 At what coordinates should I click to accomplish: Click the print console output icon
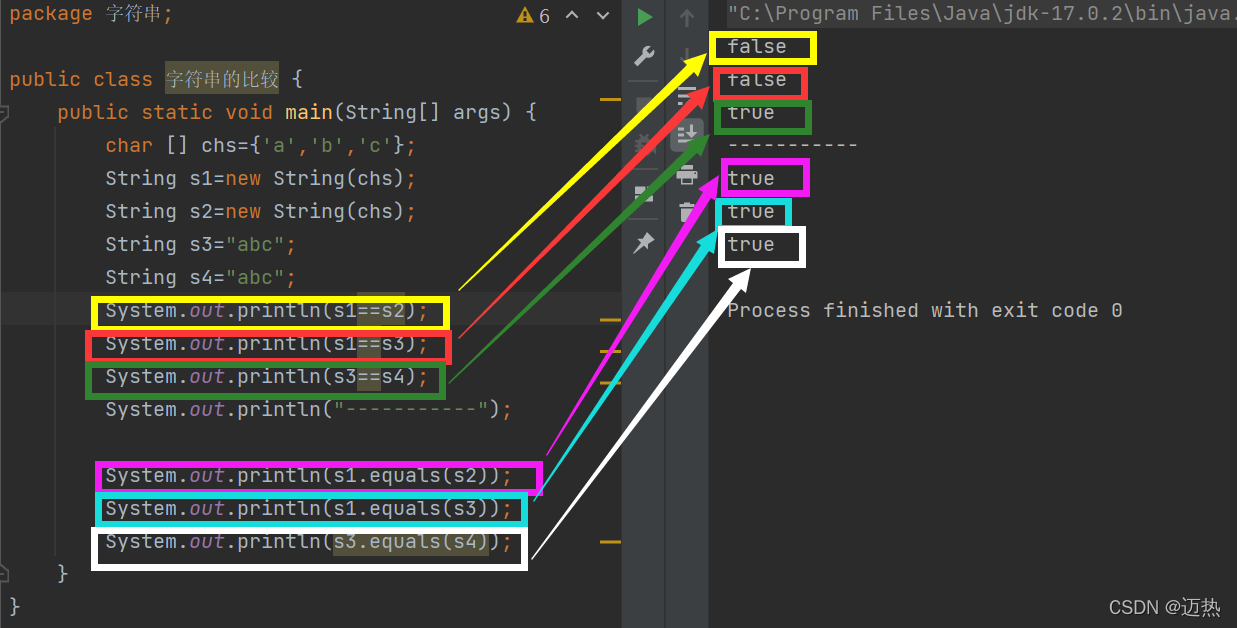point(686,175)
